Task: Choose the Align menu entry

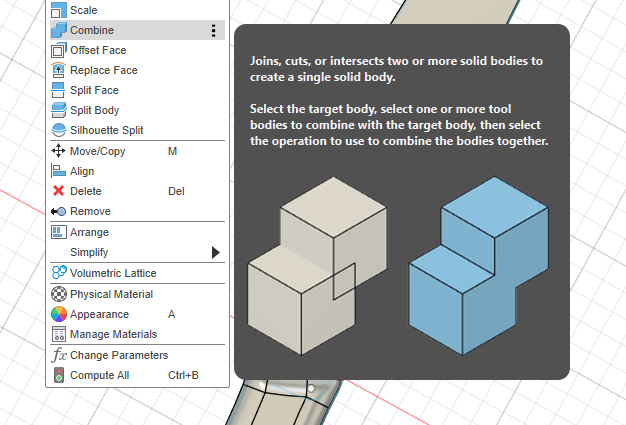Action: point(82,171)
